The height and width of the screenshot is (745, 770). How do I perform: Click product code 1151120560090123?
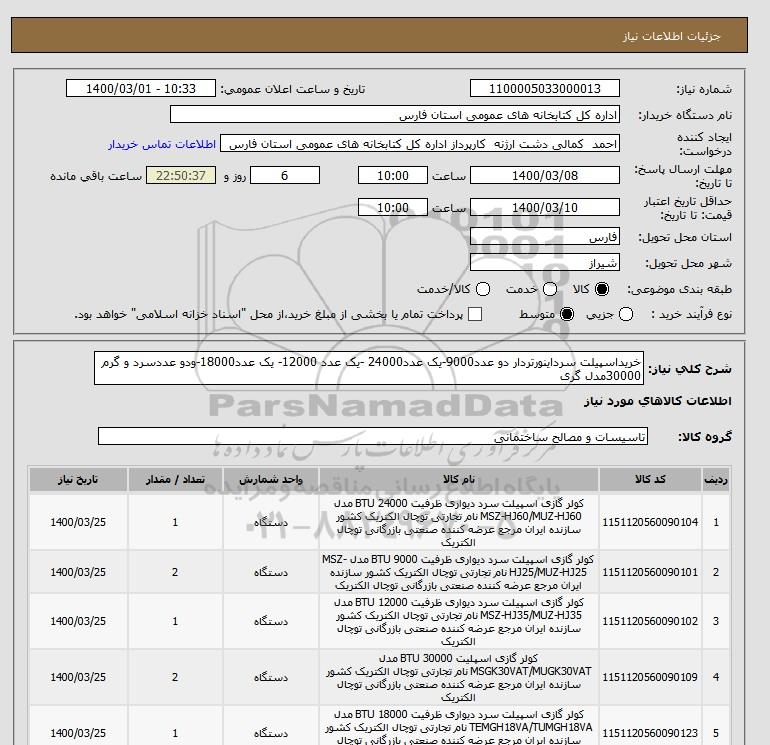tap(650, 733)
